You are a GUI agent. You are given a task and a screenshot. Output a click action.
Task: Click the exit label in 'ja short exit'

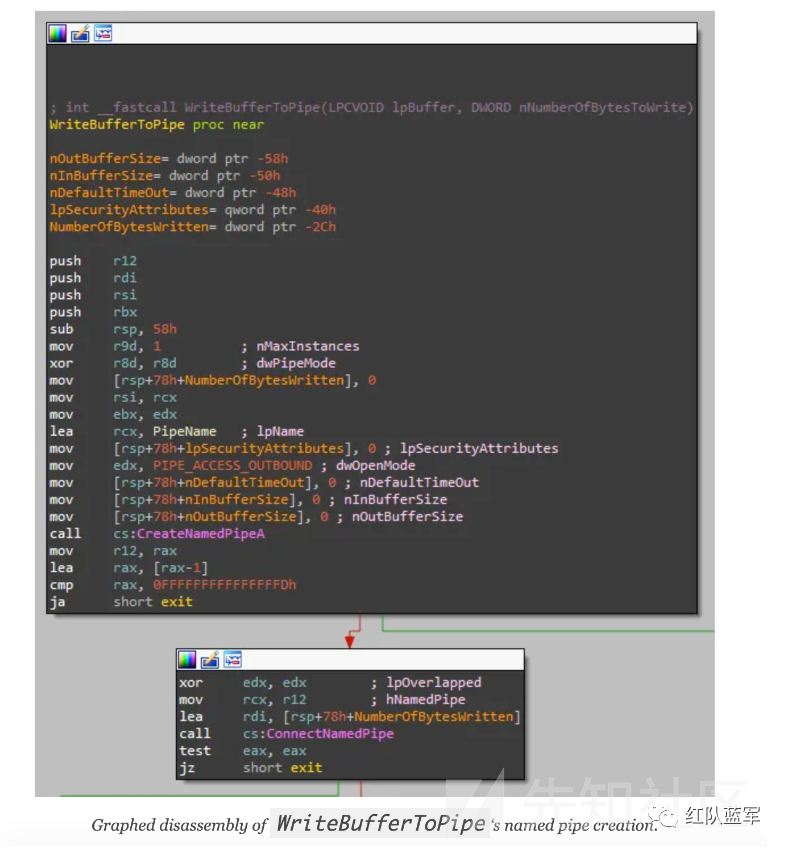click(x=177, y=602)
